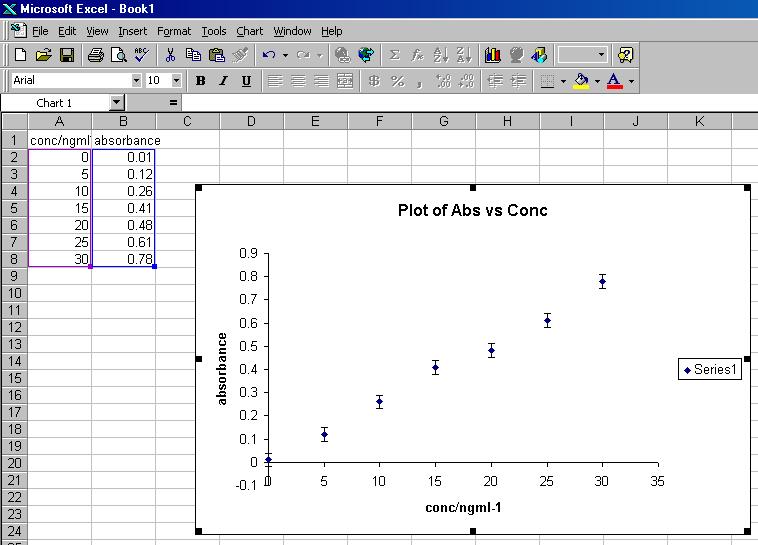Open the Undo history dropdown arrow
This screenshot has width=758, height=545.
click(285, 55)
